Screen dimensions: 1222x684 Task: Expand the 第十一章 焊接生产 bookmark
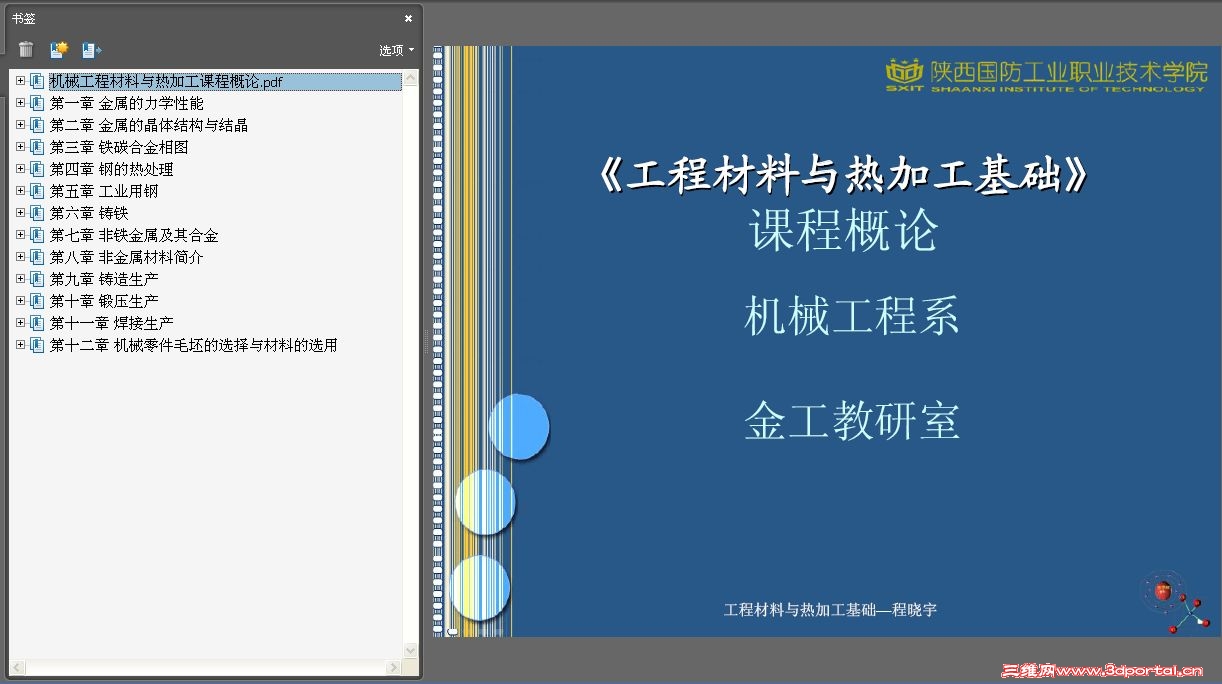20,323
